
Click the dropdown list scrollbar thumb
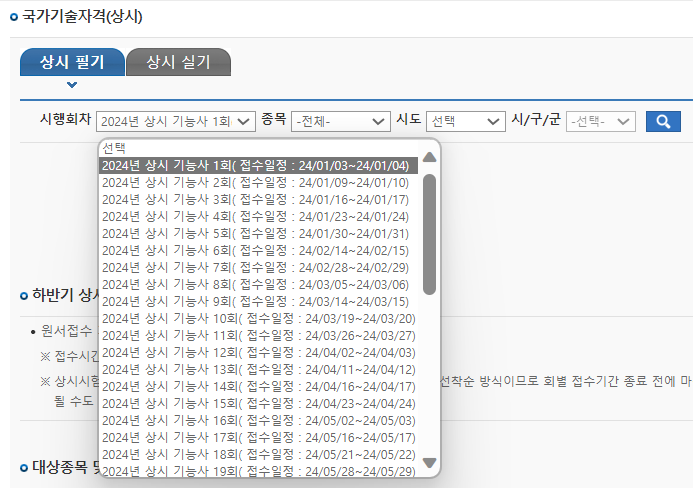pyautogui.click(x=430, y=234)
